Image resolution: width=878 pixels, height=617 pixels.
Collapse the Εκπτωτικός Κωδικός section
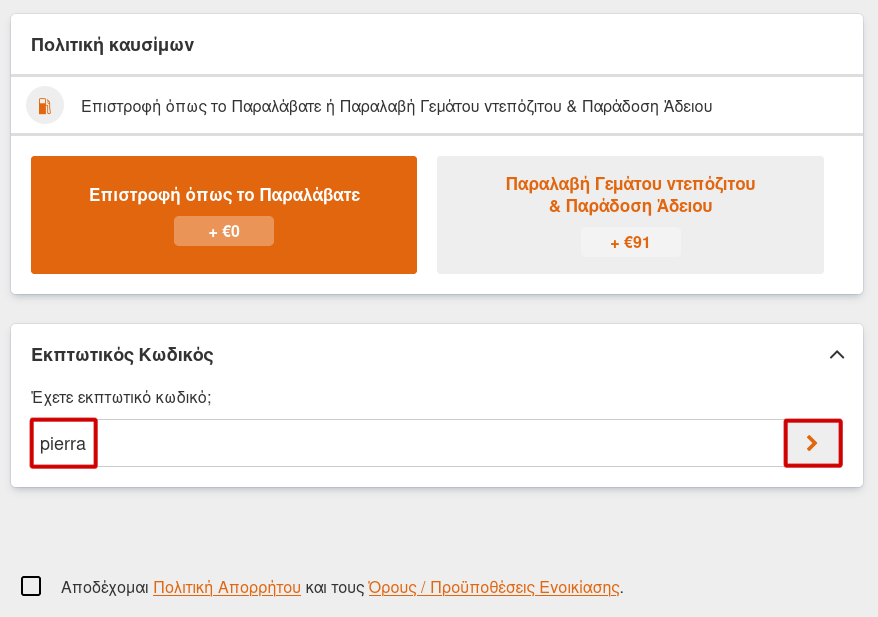[837, 354]
